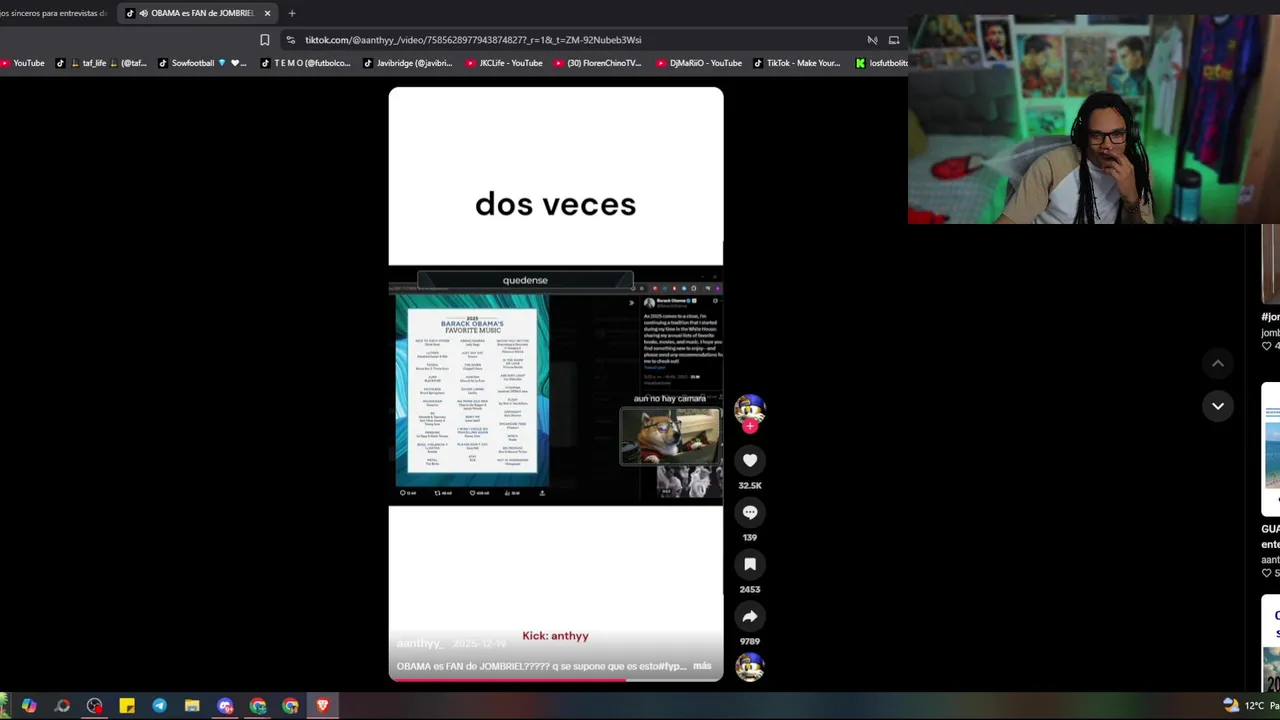
Task: Open weather widget showing 12°C
Action: pyautogui.click(x=1251, y=706)
